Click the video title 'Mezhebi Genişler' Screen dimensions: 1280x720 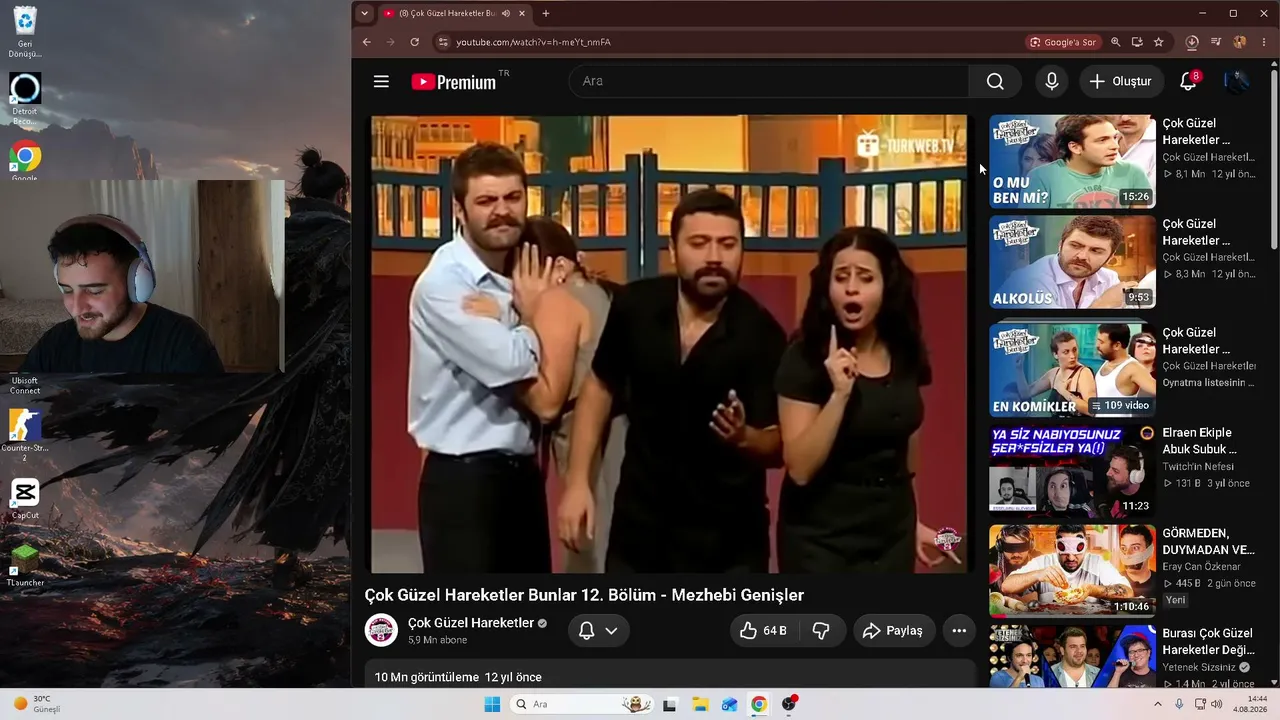click(584, 595)
